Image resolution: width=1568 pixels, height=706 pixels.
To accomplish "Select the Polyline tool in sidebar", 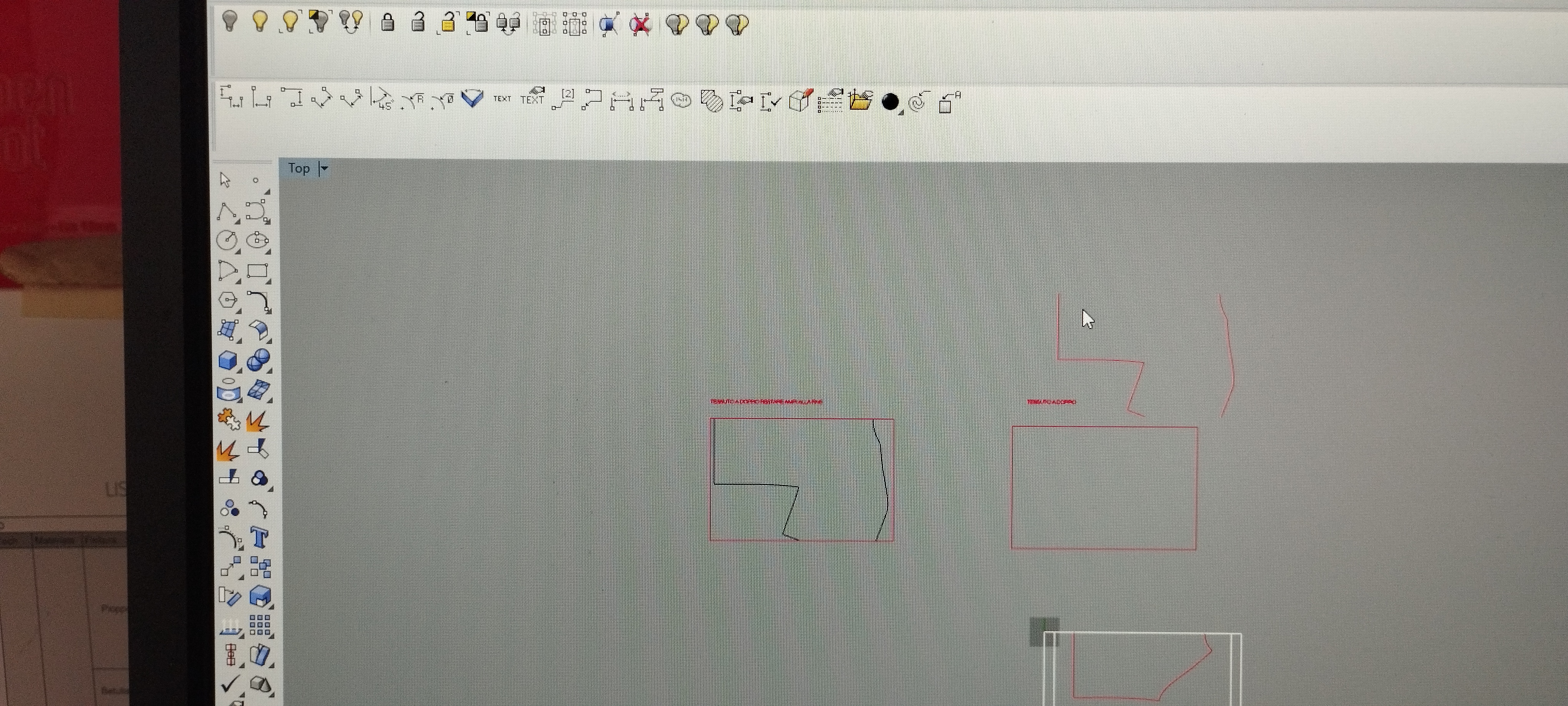I will (226, 211).
